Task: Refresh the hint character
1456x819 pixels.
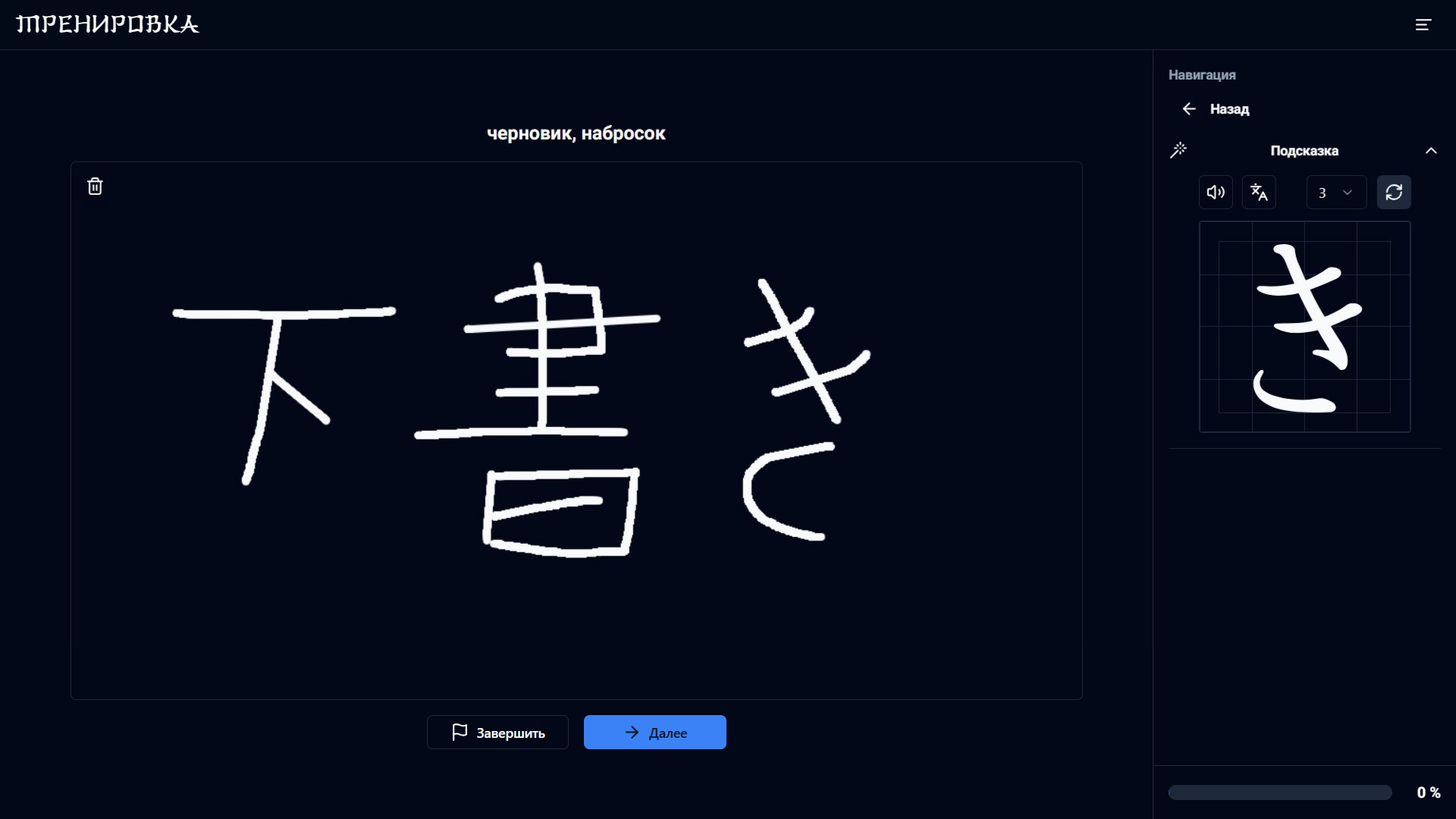Action: tap(1395, 192)
